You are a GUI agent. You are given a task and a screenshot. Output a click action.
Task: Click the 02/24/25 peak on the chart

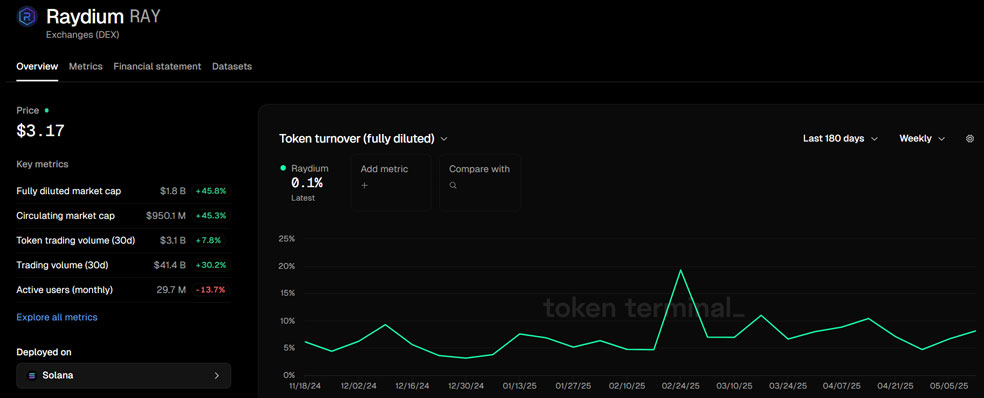coord(680,270)
